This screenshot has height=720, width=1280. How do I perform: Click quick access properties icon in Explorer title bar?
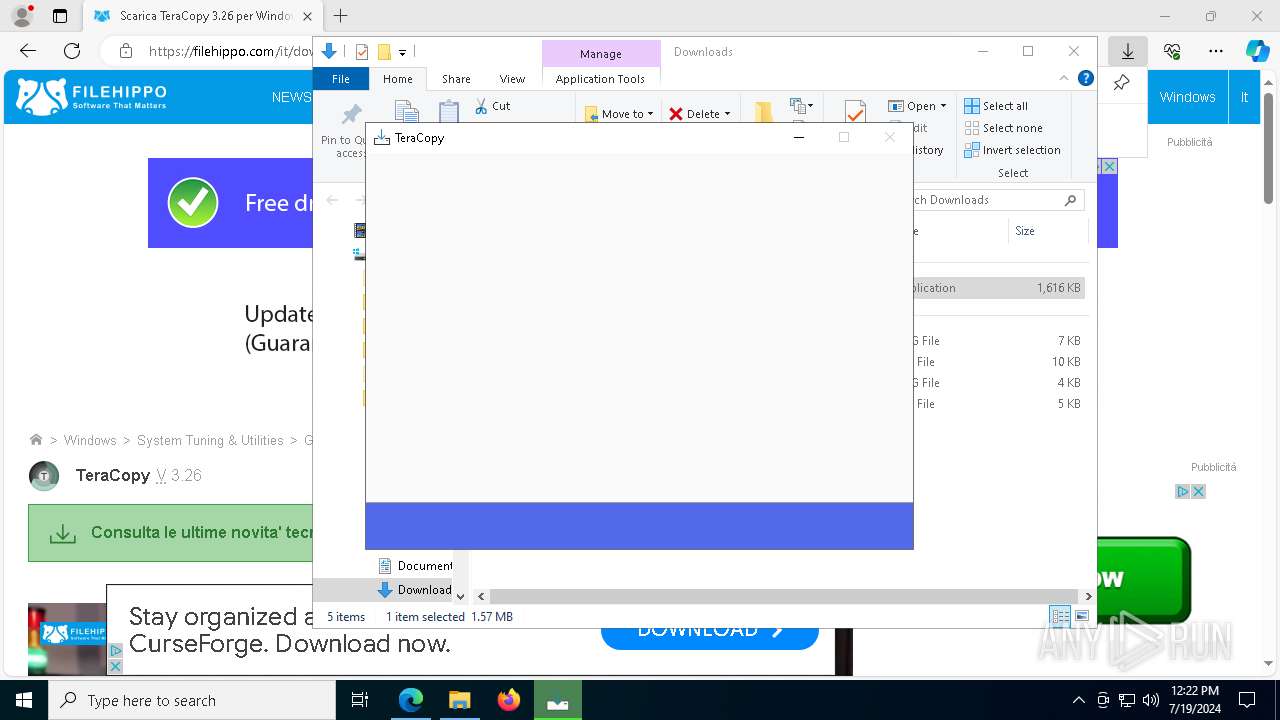click(362, 52)
